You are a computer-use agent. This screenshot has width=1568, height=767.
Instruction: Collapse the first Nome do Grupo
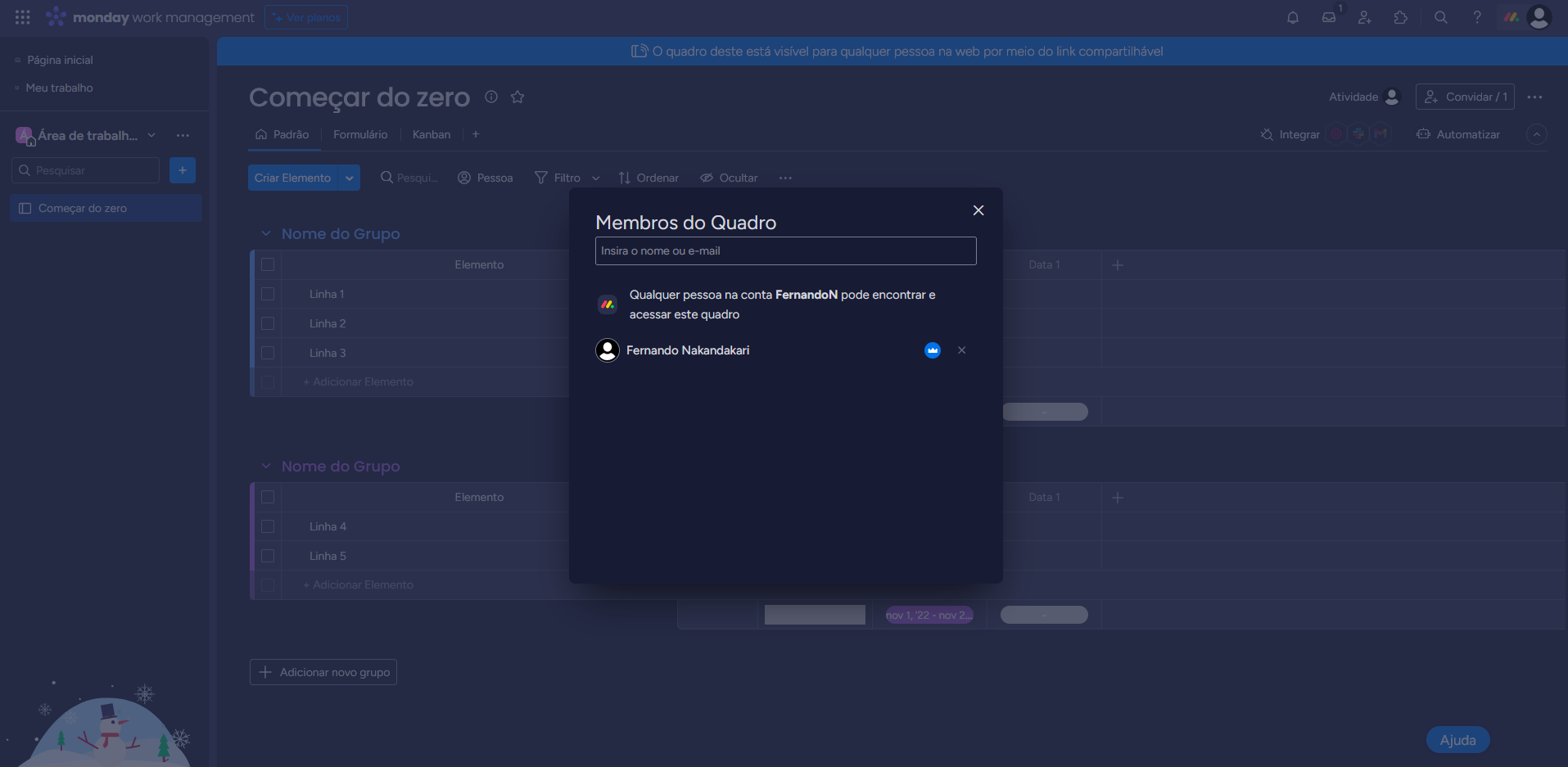click(x=266, y=234)
